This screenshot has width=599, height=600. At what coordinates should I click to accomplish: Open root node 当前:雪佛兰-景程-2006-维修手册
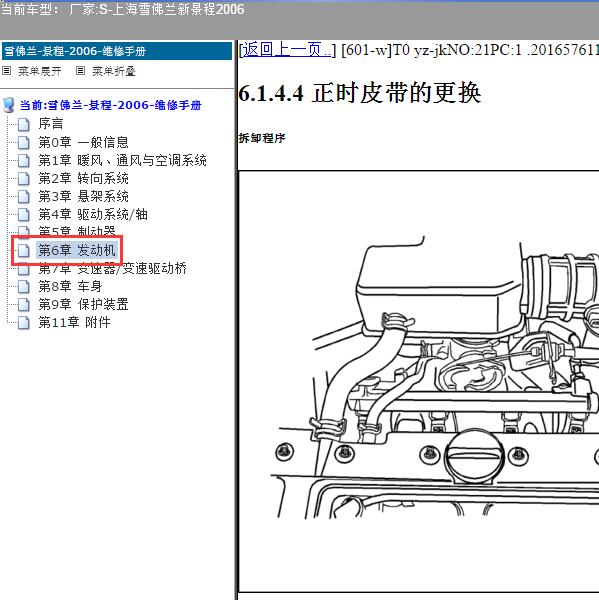tap(111, 105)
